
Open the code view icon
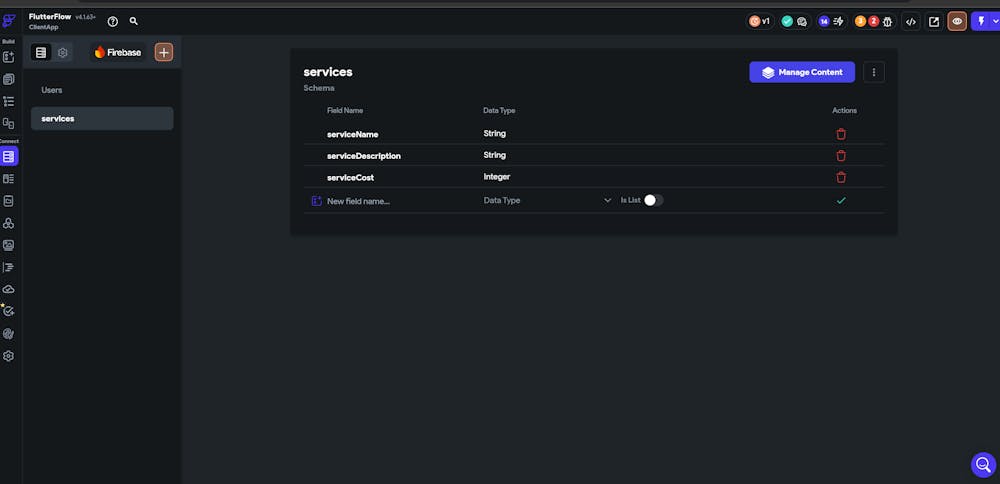tap(910, 21)
